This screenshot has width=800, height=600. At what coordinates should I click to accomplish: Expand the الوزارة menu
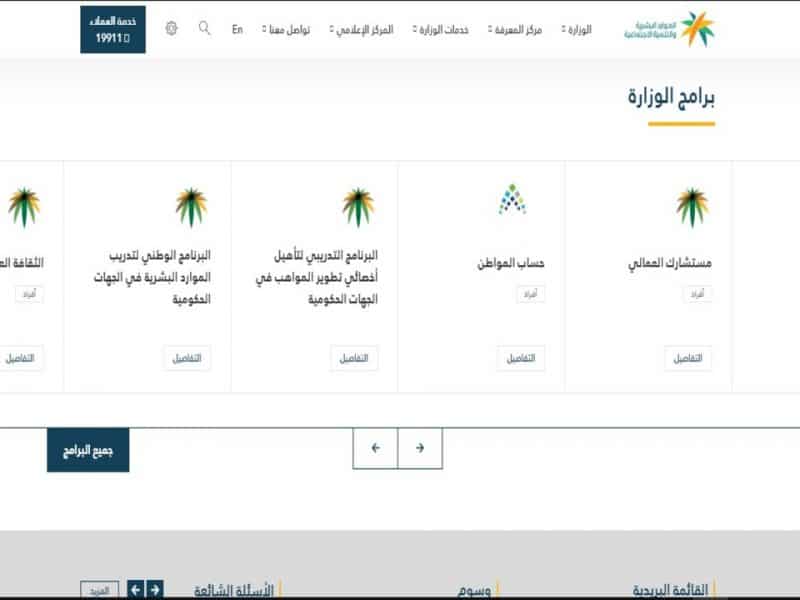point(577,30)
